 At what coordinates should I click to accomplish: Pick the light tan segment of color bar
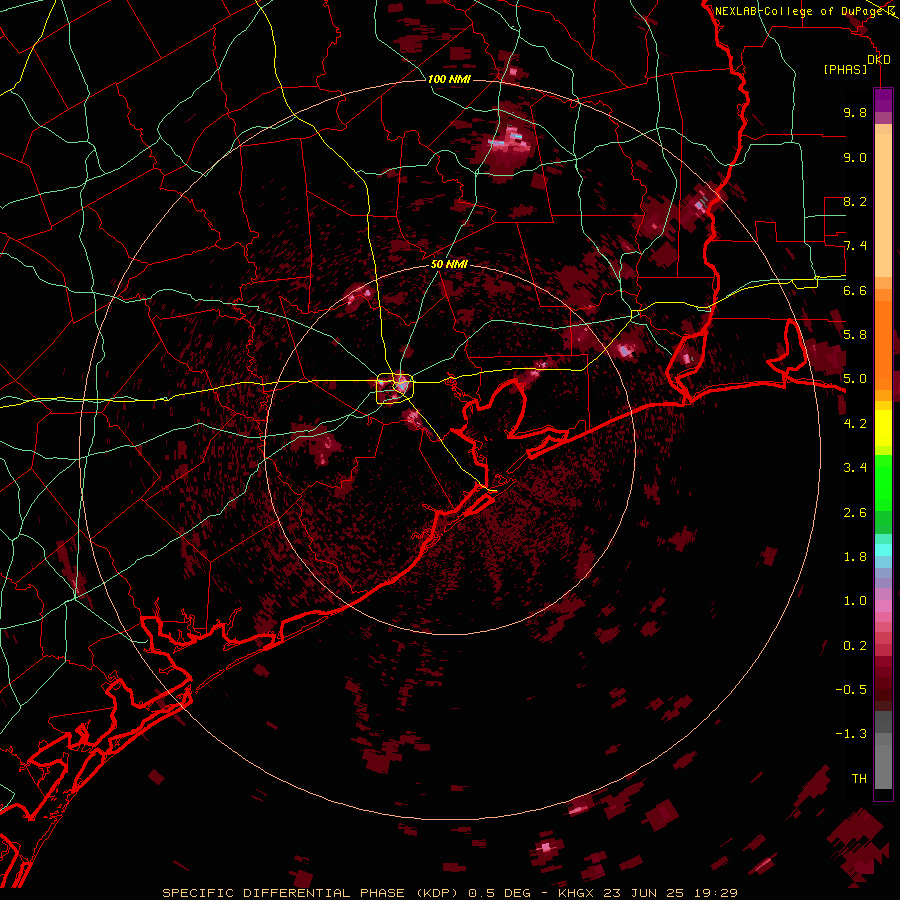click(x=883, y=207)
